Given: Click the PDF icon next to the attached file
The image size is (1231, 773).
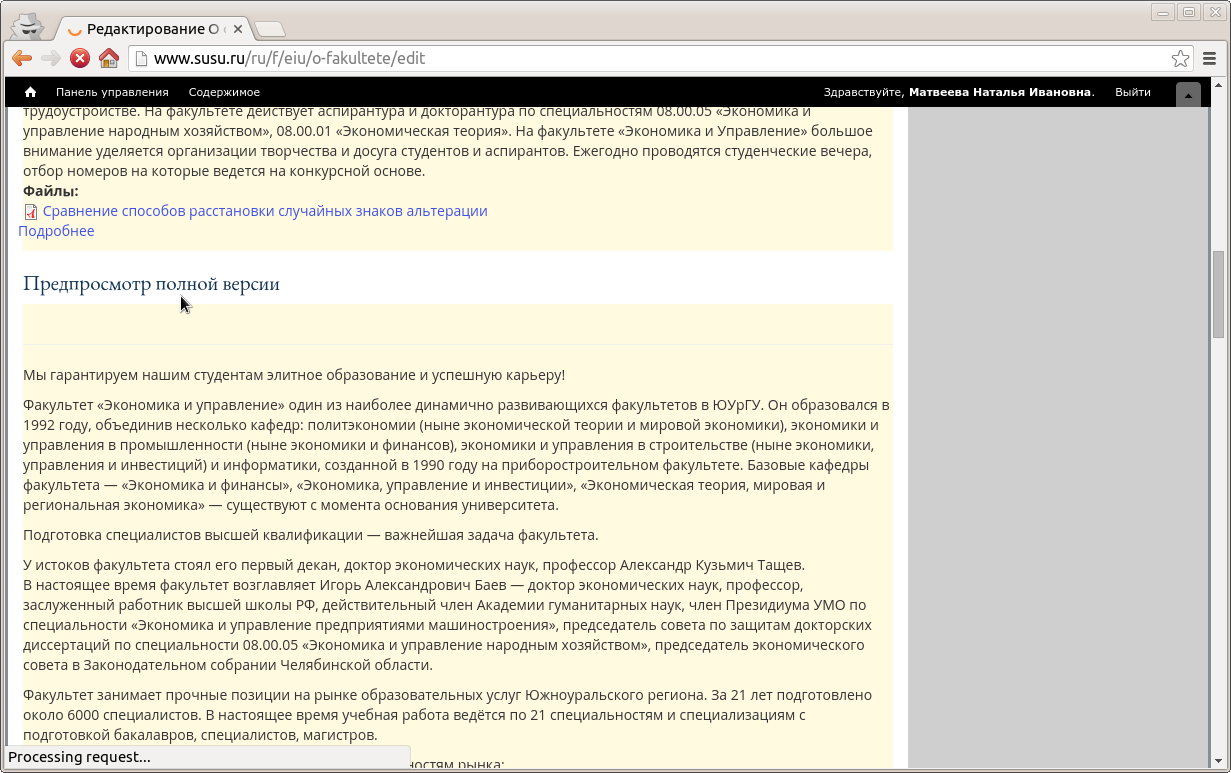Looking at the screenshot, I should coord(31,212).
